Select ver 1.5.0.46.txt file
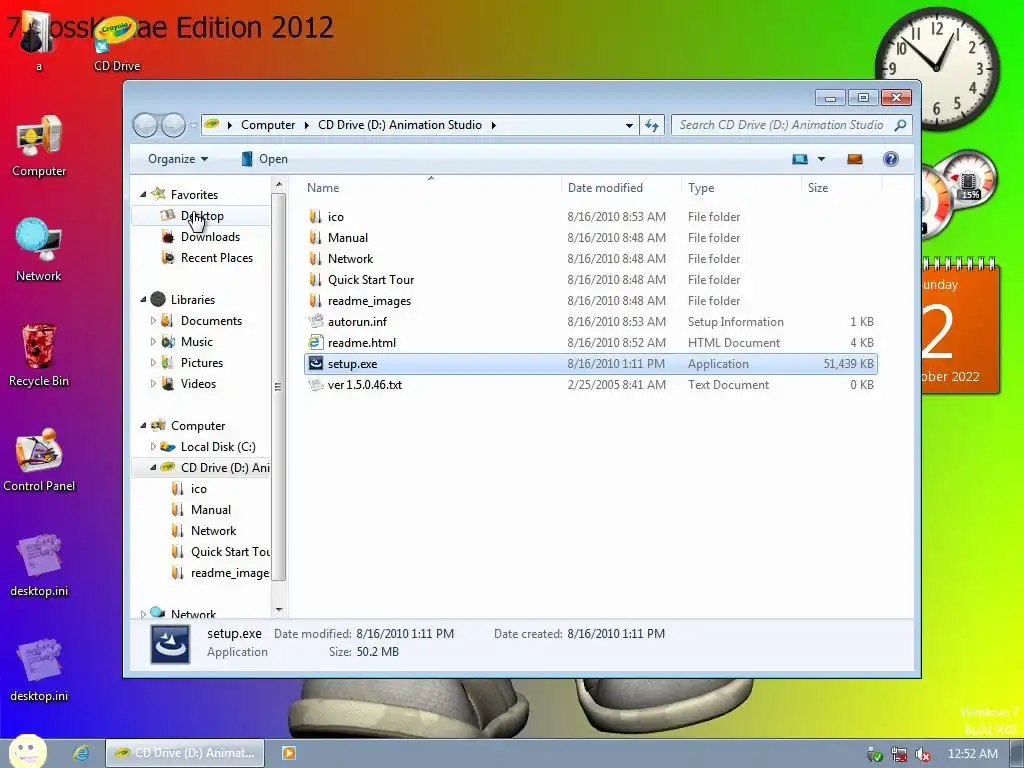Viewport: 1024px width, 768px height. (x=590, y=385)
